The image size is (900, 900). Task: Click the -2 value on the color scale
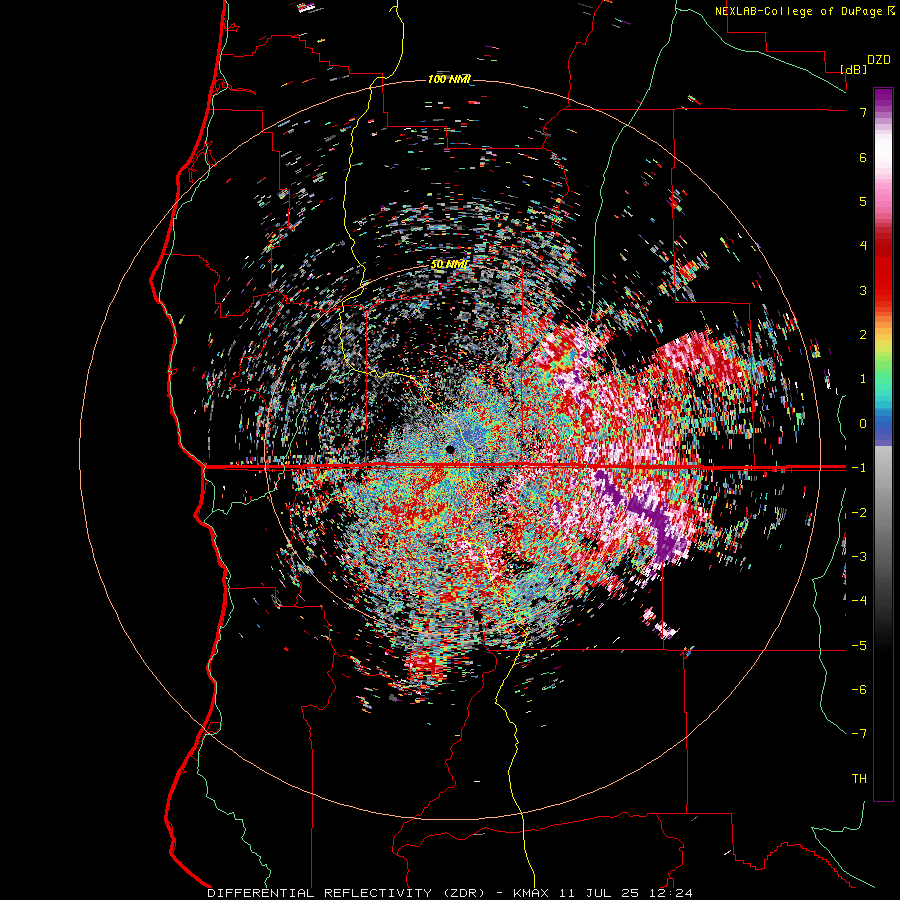point(859,512)
